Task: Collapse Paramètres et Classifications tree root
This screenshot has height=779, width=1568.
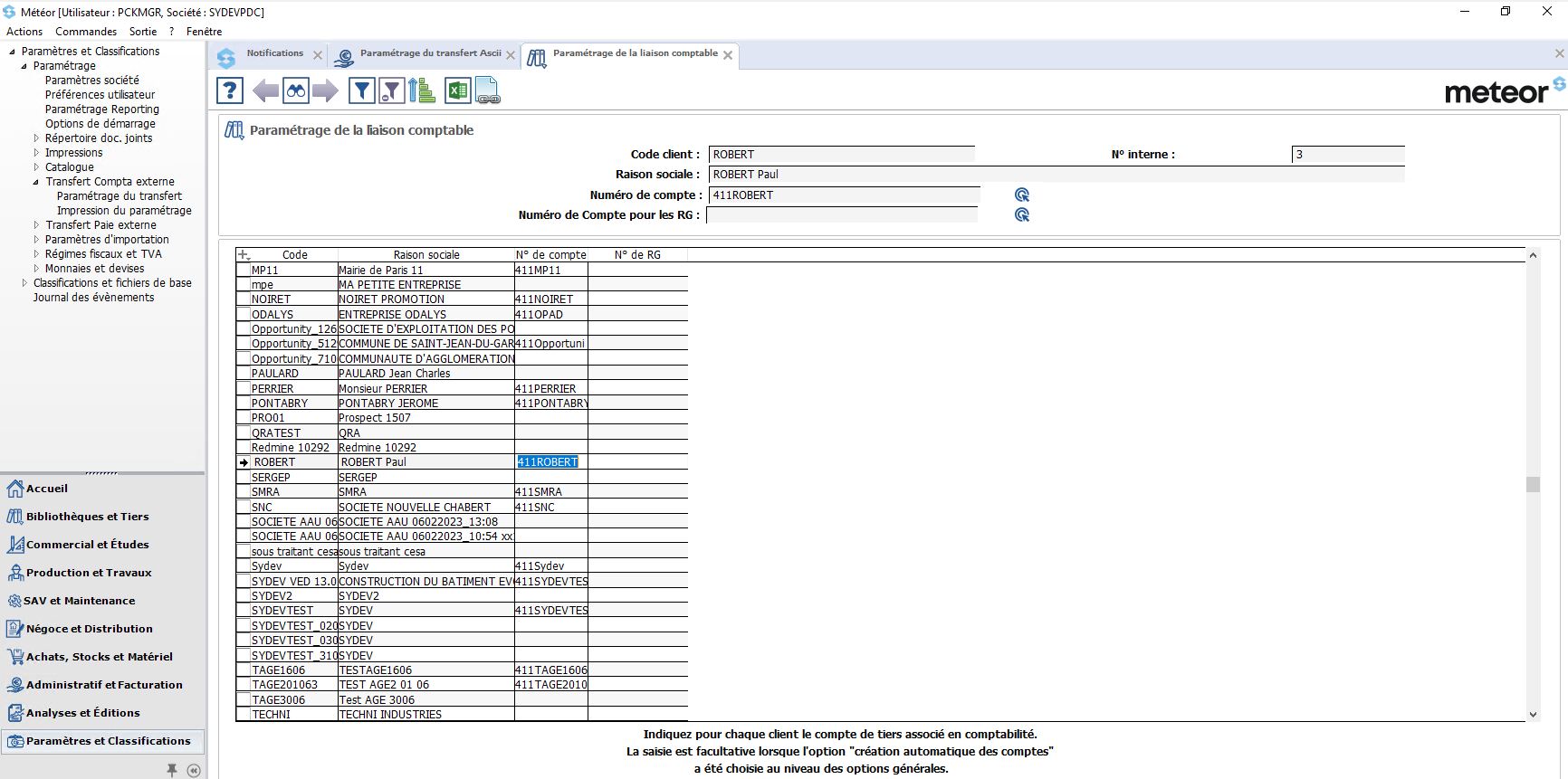Action: click(13, 52)
